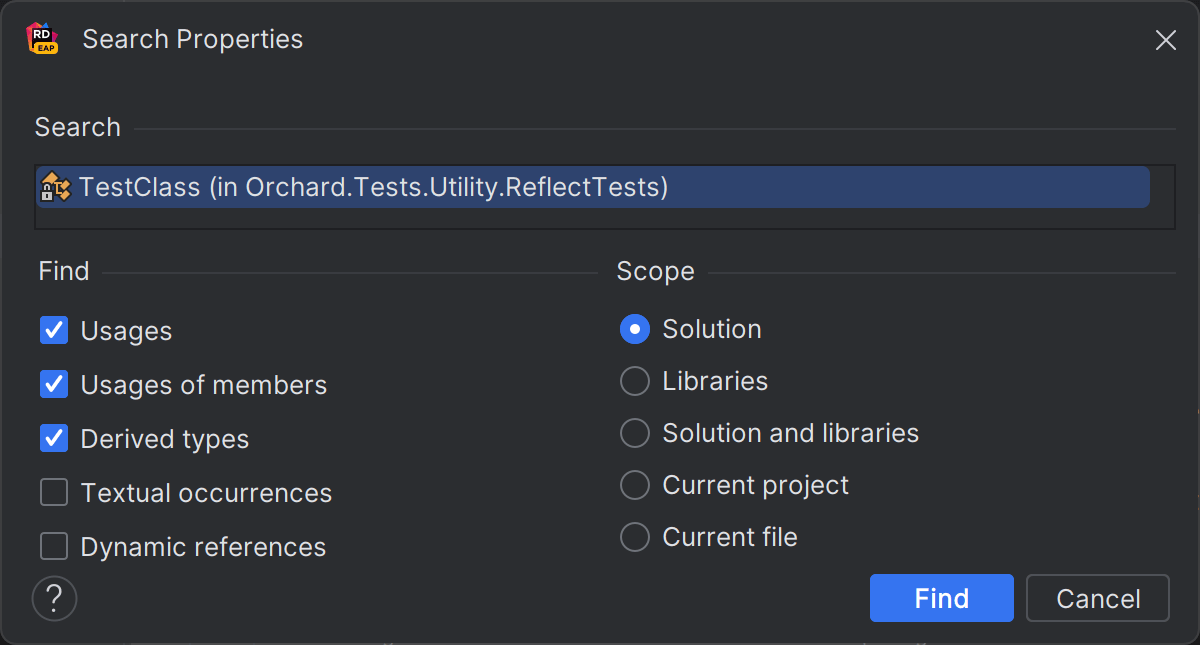Select Solution and libraries scope

635,433
